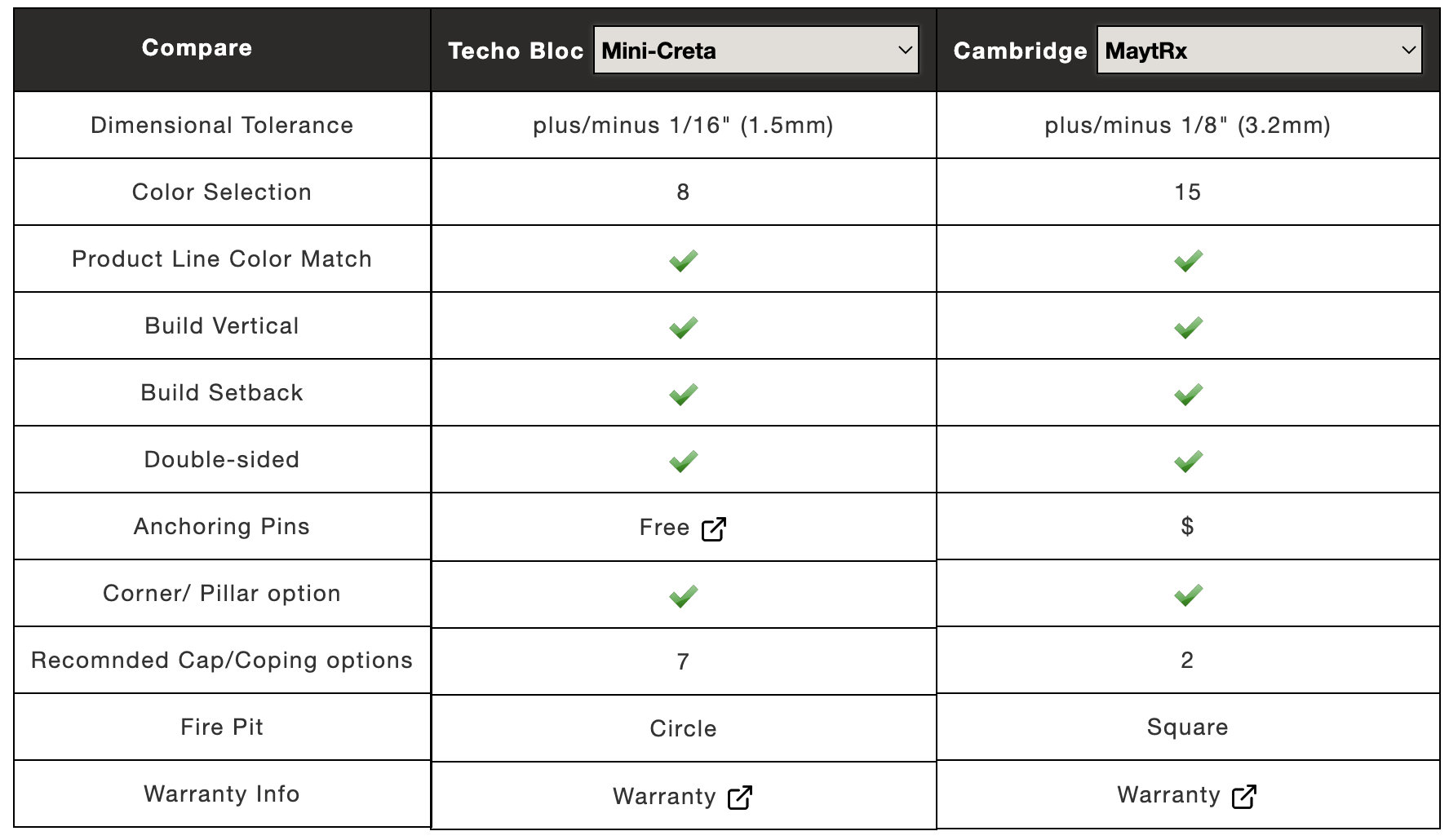Click the chevron arrow on the Mini-Creta selector
Screen dimensions: 1449x840
905,50
